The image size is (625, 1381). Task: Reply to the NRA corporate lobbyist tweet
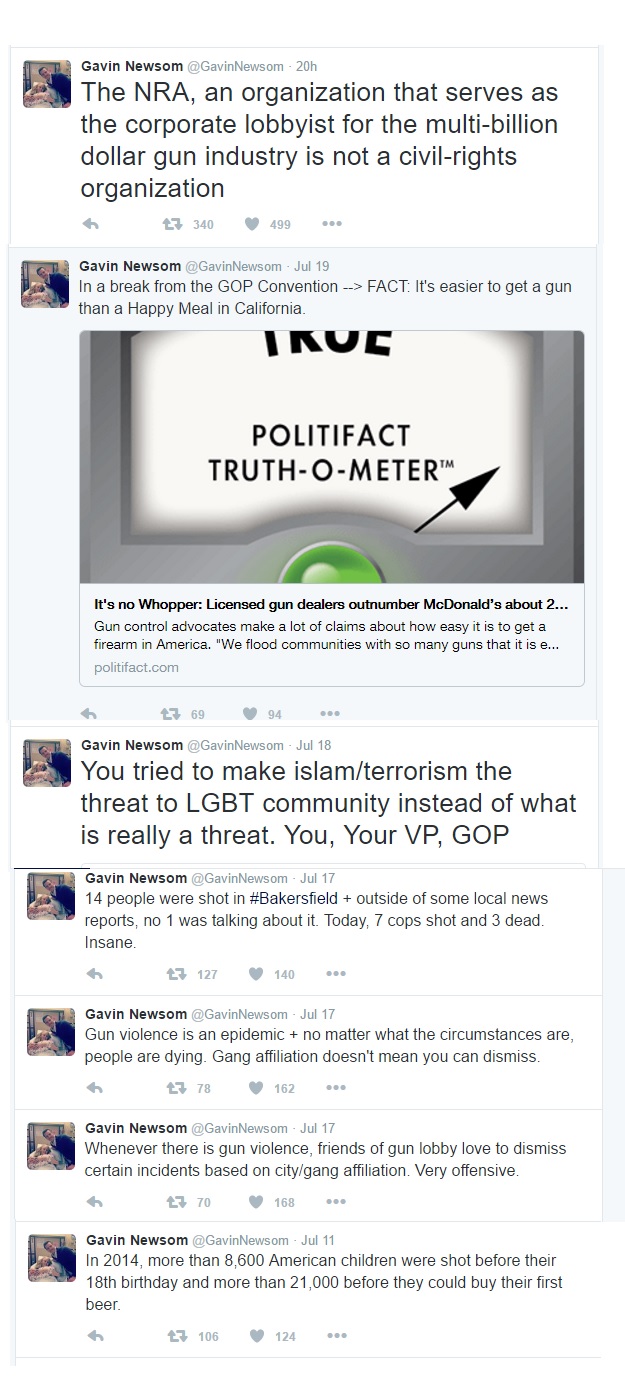click(91, 224)
